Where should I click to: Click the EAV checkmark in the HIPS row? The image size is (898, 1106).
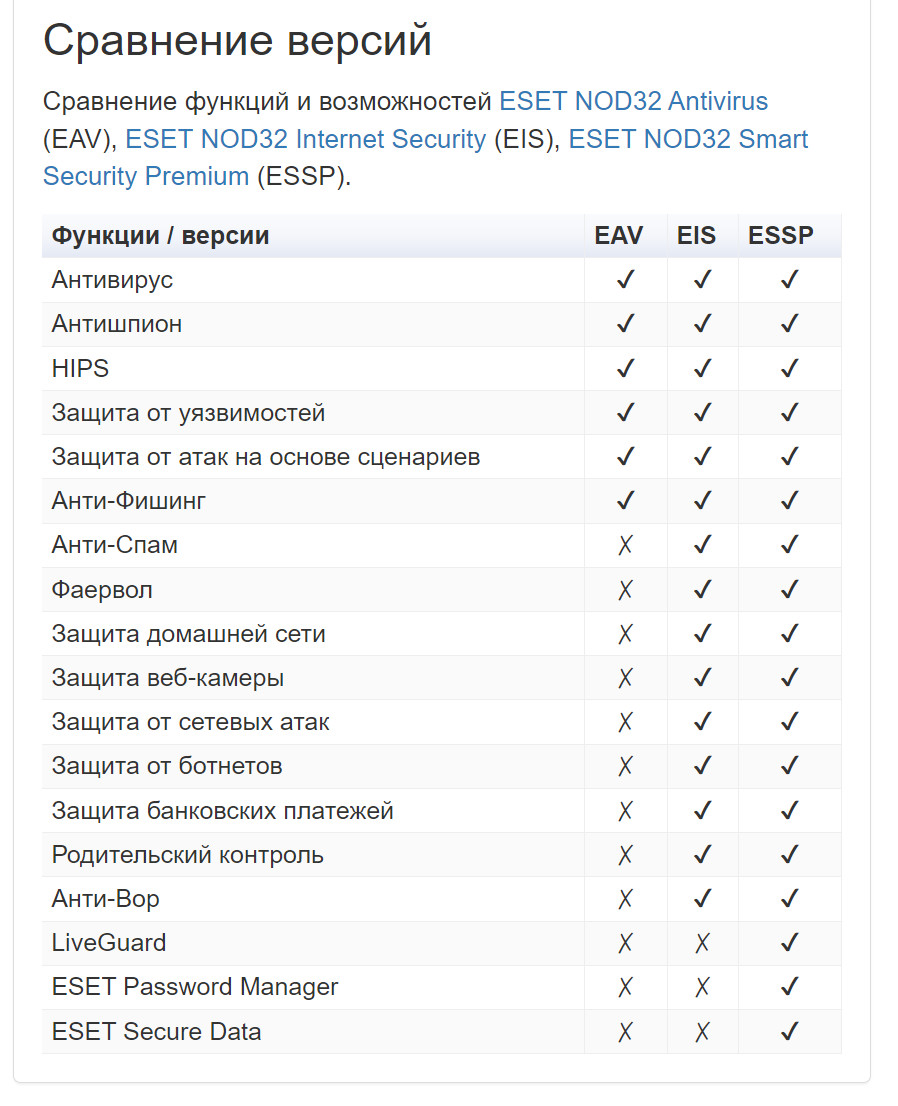pos(626,369)
